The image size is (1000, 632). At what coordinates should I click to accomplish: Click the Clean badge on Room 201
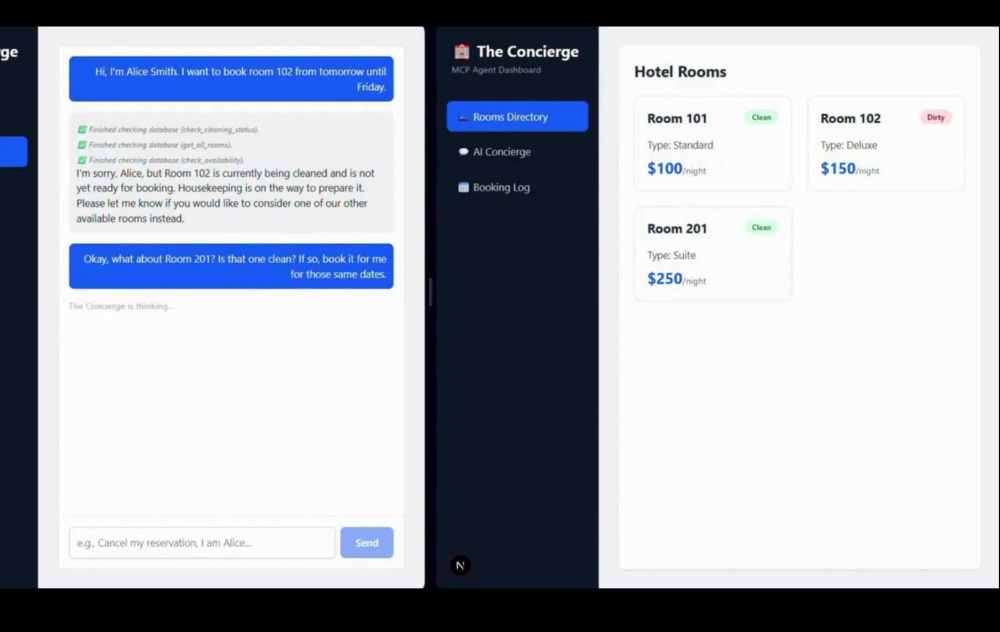(x=761, y=228)
